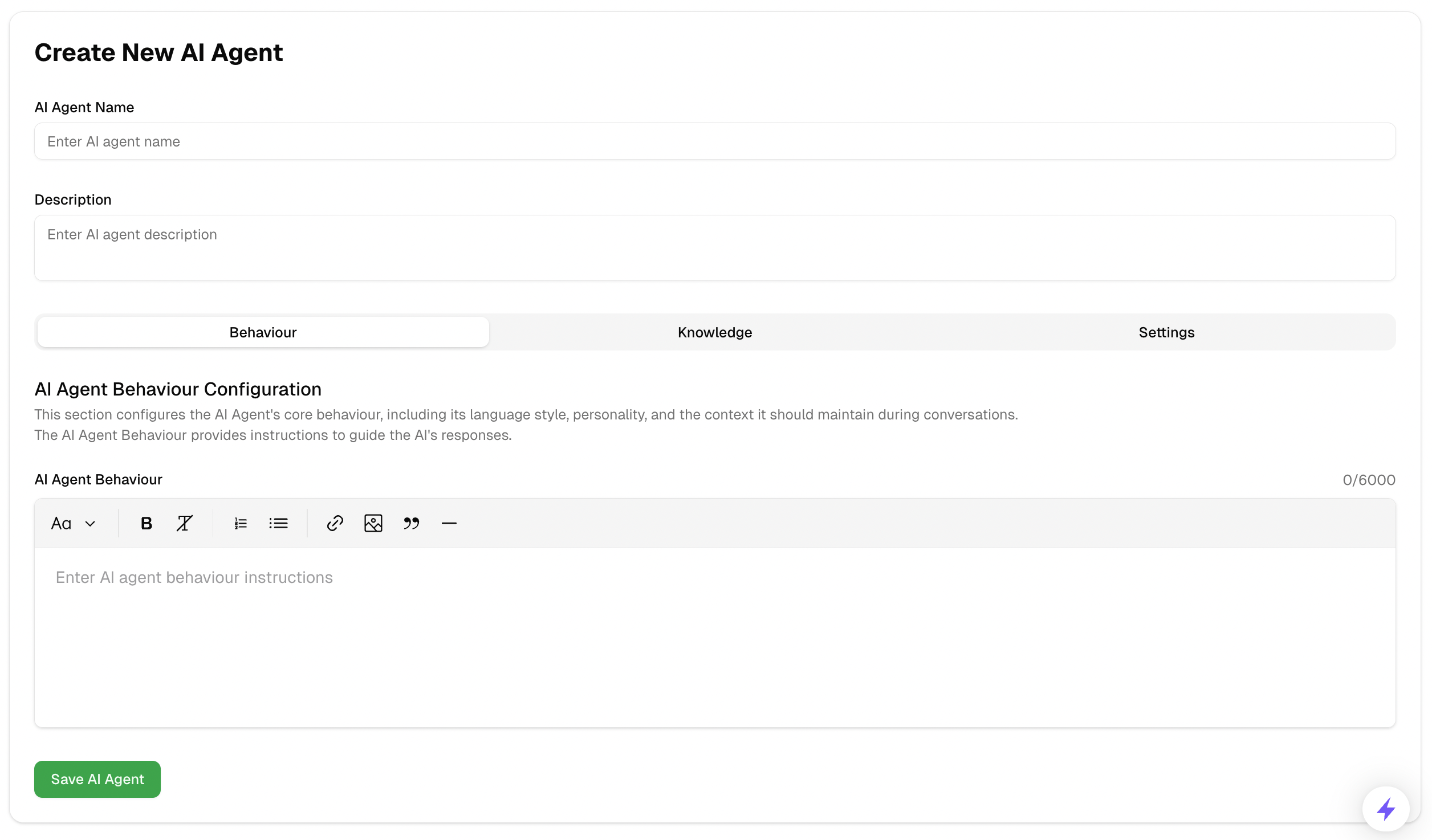The height and width of the screenshot is (840, 1432).
Task: Click the behaviour instructions editor area
Action: [x=715, y=637]
